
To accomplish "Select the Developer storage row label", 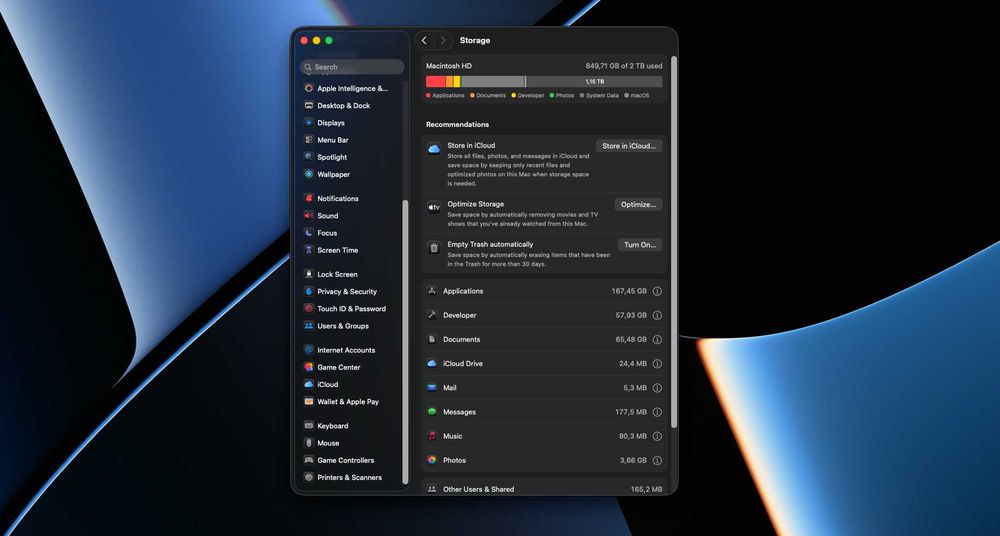I will click(460, 316).
